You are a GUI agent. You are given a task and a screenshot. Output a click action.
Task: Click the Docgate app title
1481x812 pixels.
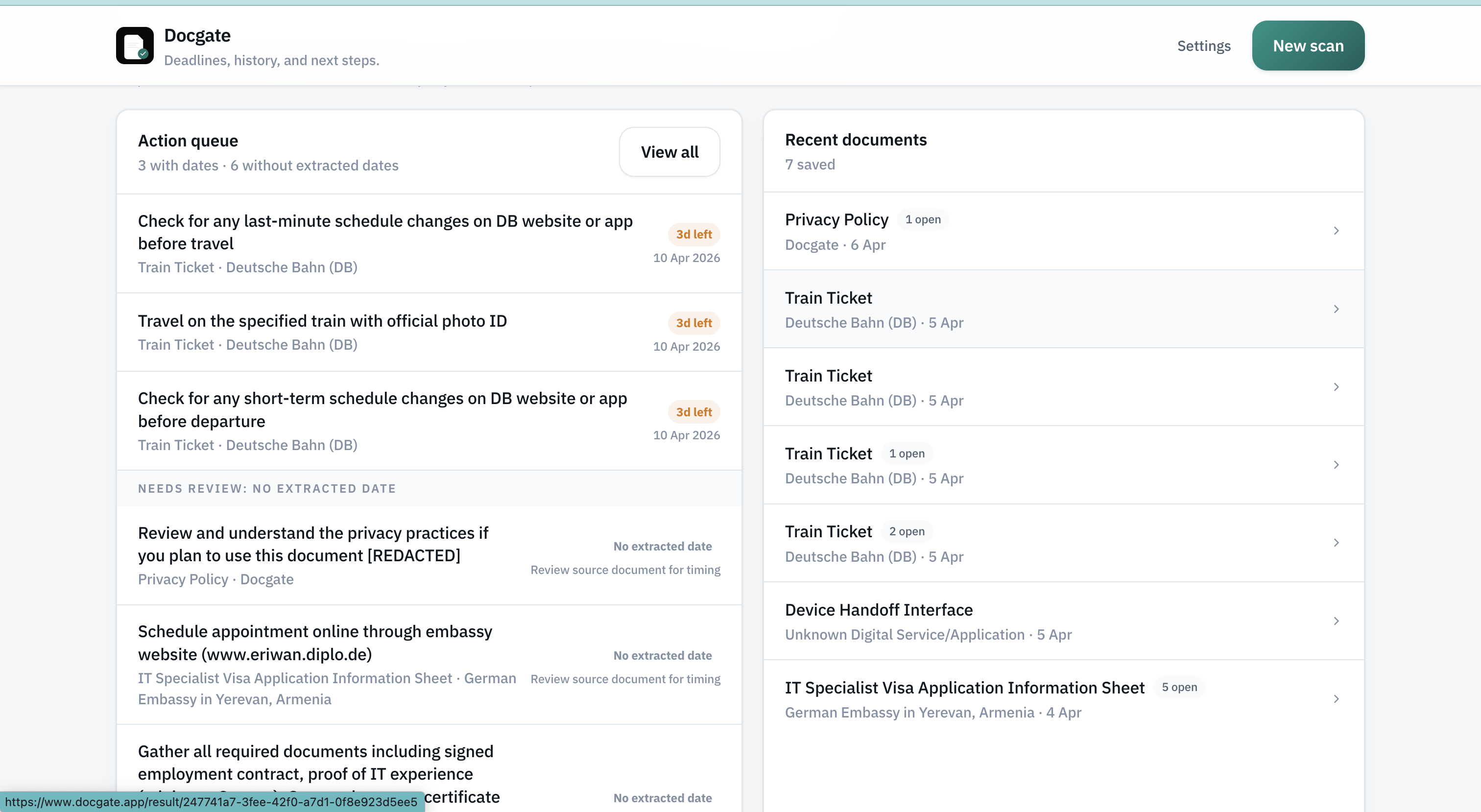(x=197, y=36)
